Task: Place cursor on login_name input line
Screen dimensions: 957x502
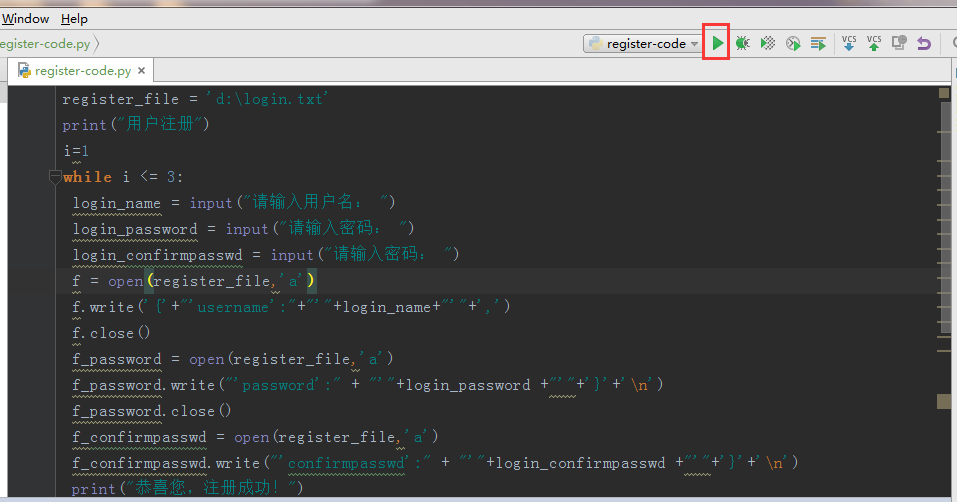Action: click(x=234, y=203)
